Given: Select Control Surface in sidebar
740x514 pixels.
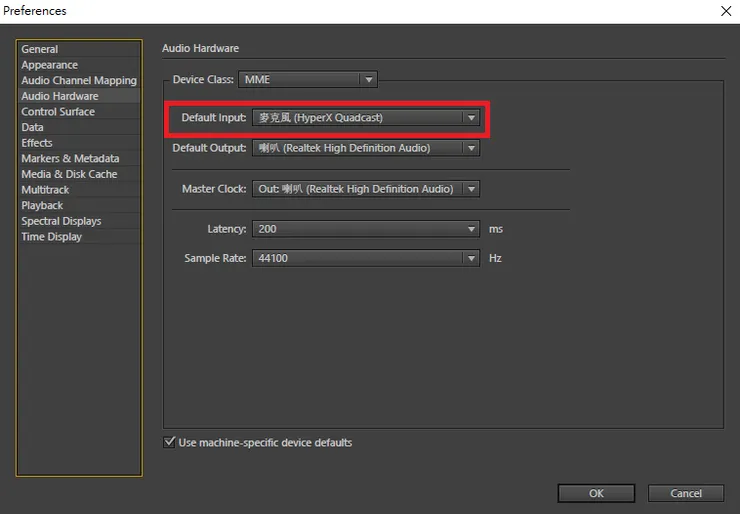Looking at the screenshot, I should point(58,112).
